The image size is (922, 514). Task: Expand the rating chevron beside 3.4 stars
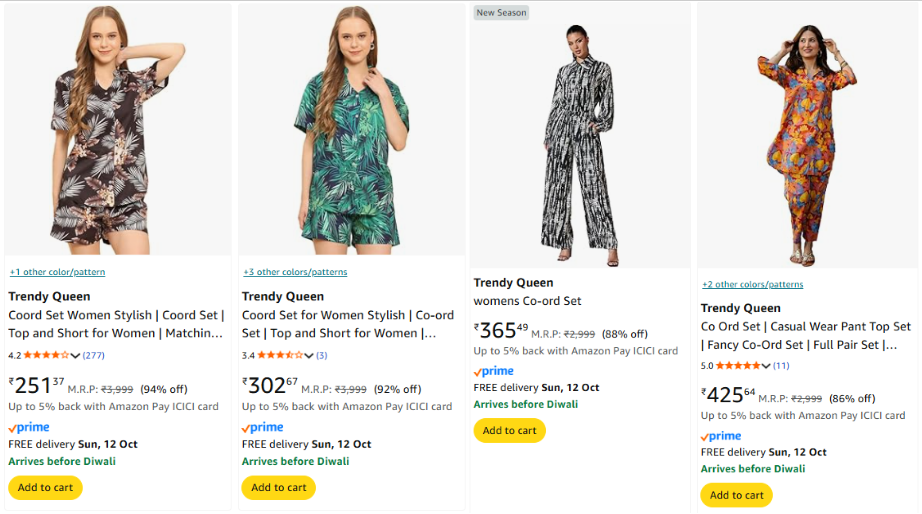(309, 356)
